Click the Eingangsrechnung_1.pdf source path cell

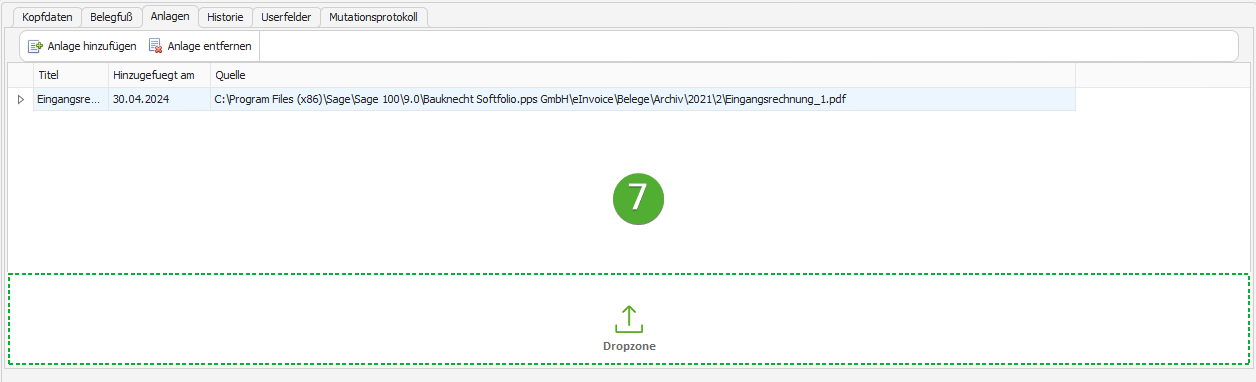tap(643, 99)
